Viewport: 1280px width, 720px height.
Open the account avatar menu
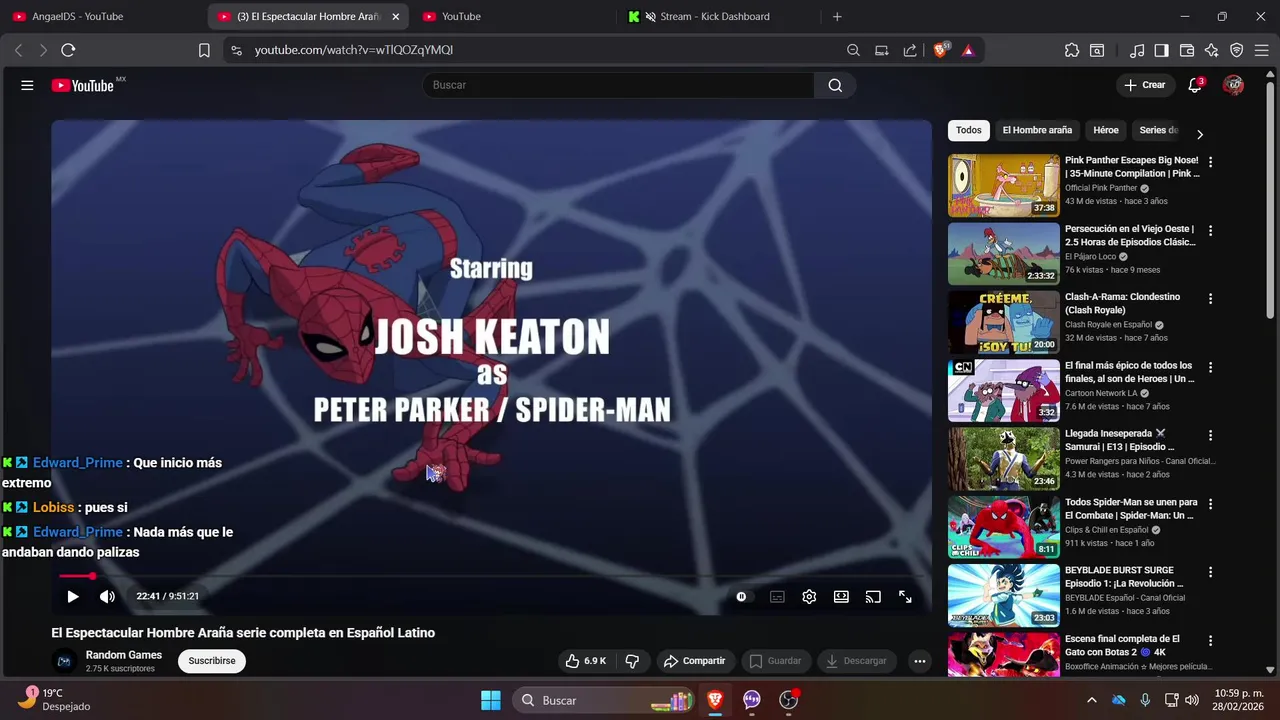[x=1234, y=85]
